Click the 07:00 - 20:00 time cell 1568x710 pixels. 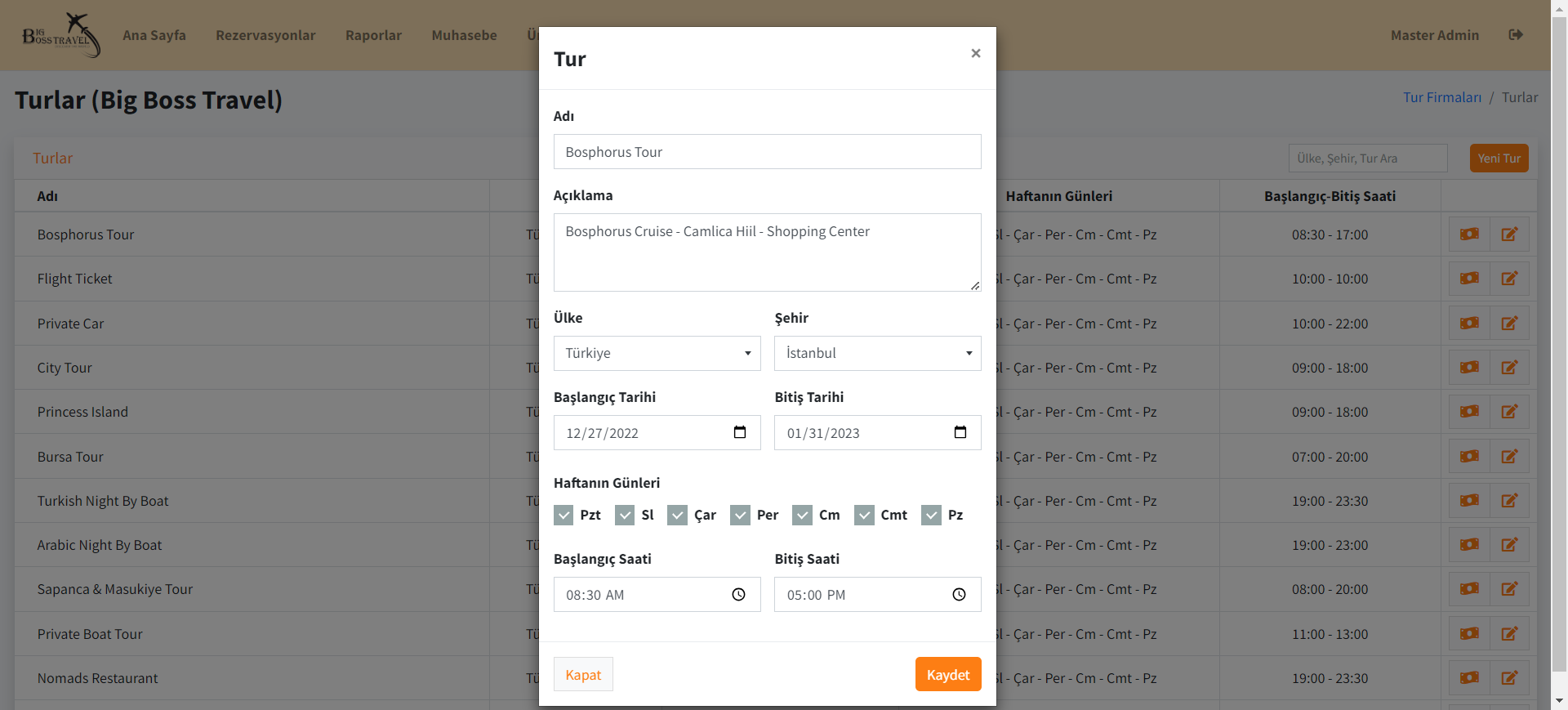pyautogui.click(x=1330, y=457)
